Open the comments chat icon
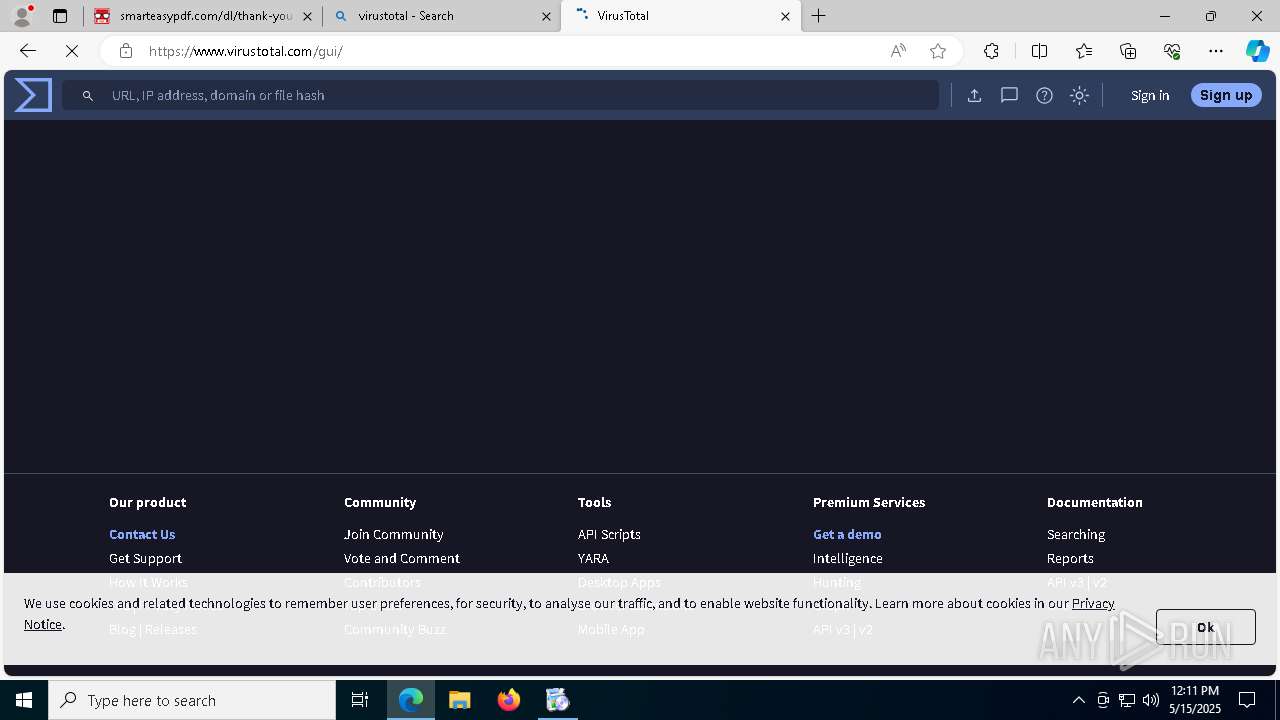The image size is (1280, 720). (1009, 96)
